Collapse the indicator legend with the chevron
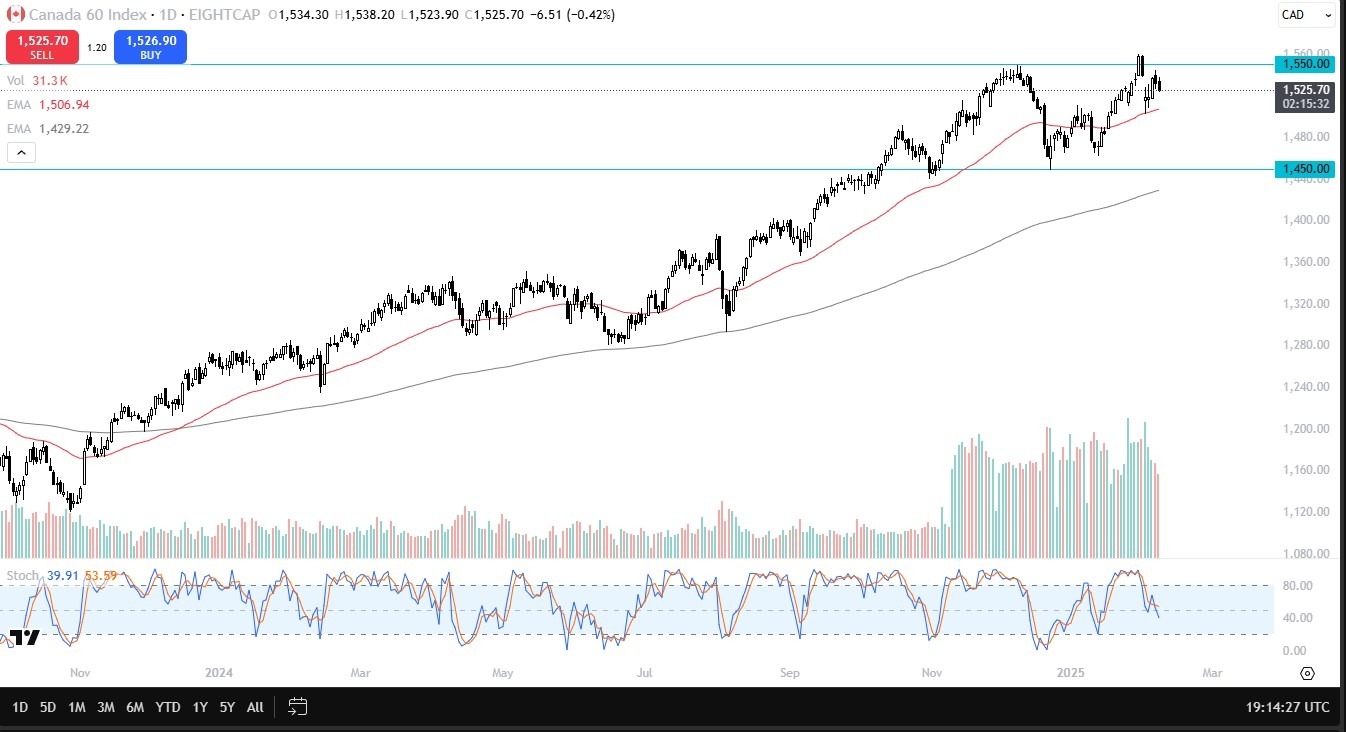 coord(21,152)
